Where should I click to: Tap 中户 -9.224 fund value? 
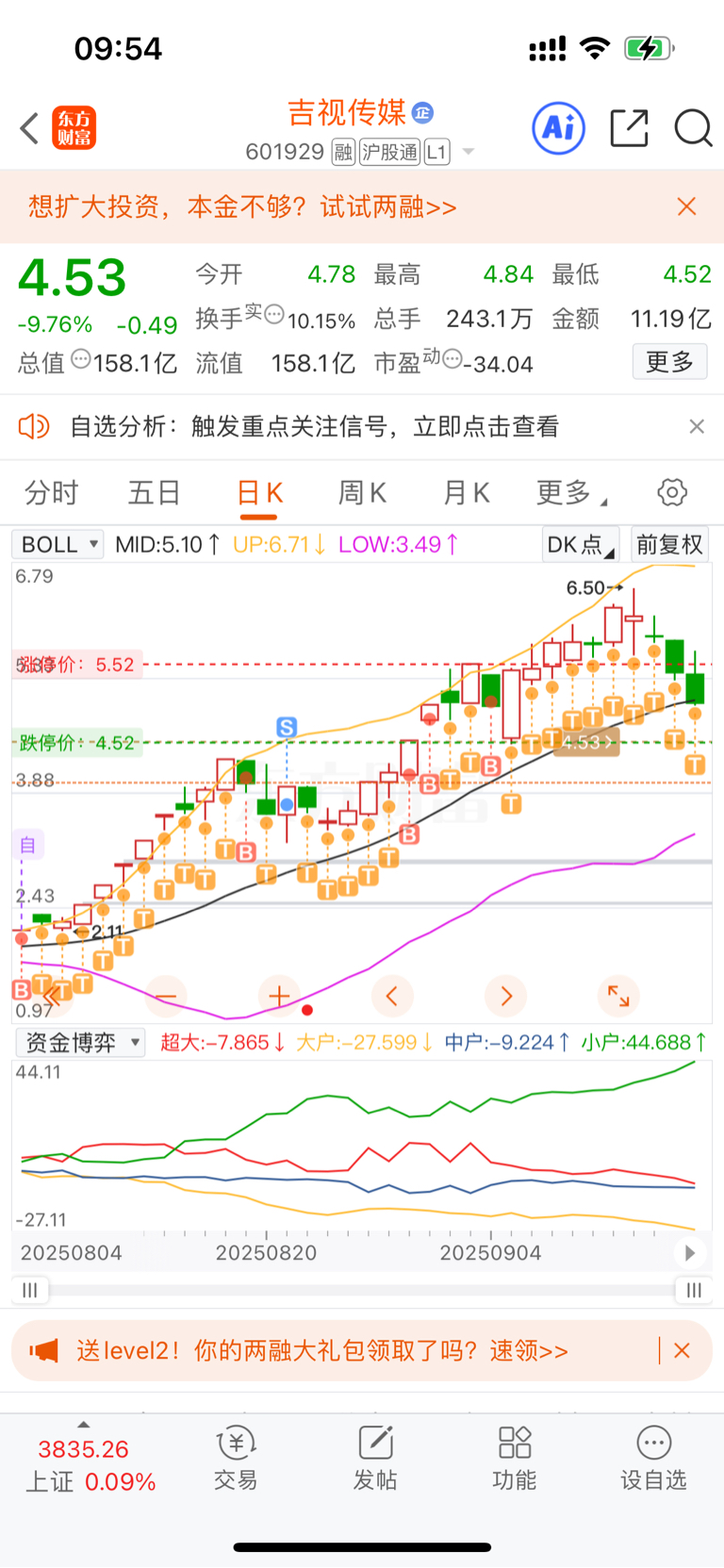pyautogui.click(x=507, y=1042)
